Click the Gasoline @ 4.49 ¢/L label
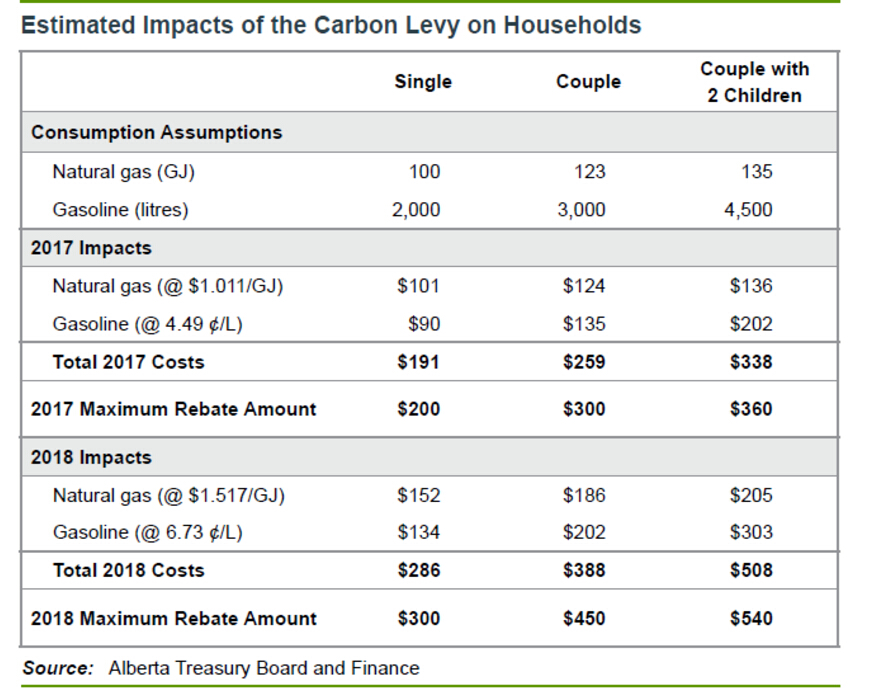This screenshot has width=869, height=692. [148, 324]
